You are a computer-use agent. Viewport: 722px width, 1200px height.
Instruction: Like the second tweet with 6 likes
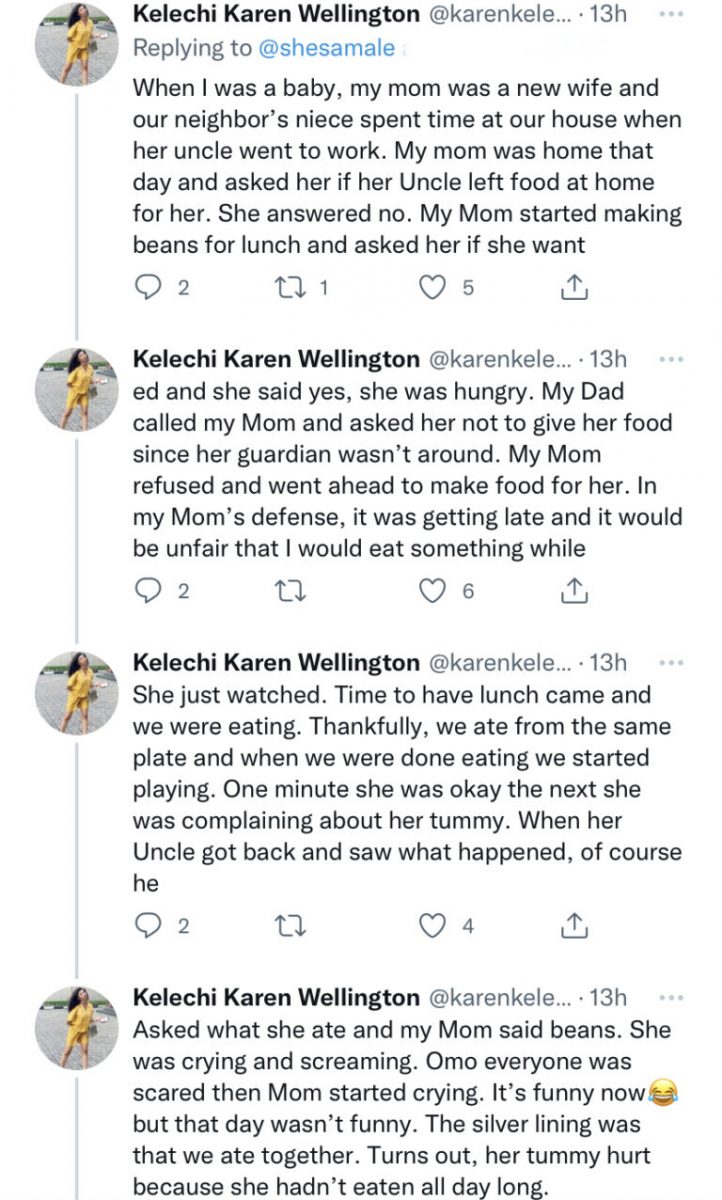[432, 591]
